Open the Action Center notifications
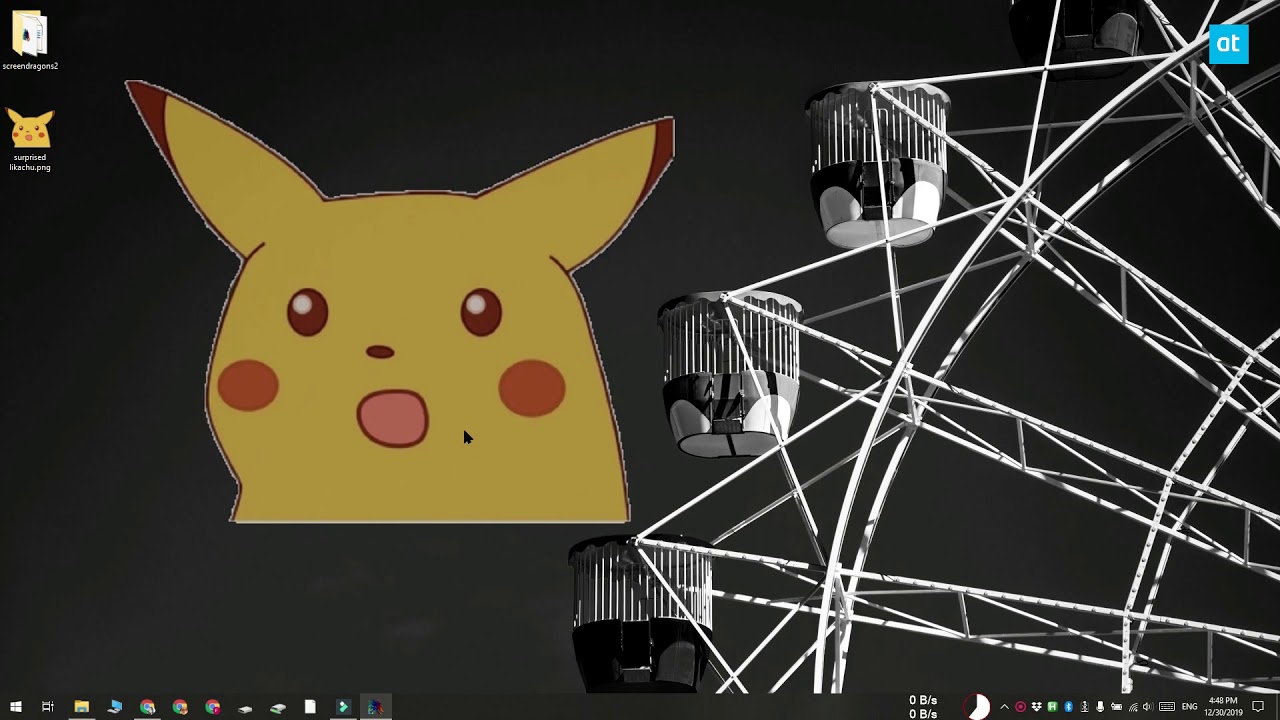The width and height of the screenshot is (1280, 720). 1258,707
